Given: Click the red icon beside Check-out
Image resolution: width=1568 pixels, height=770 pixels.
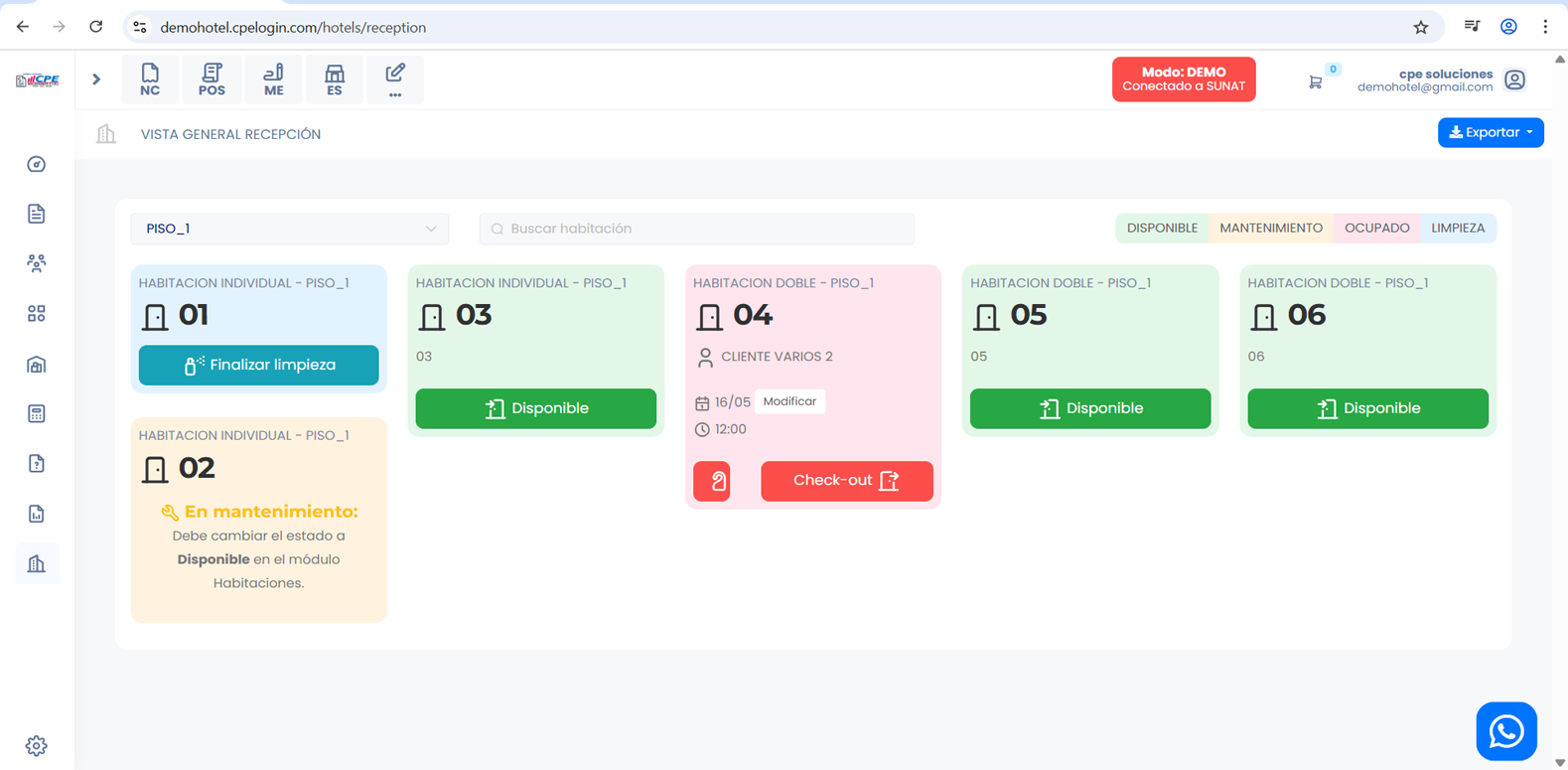Looking at the screenshot, I should click(x=712, y=481).
